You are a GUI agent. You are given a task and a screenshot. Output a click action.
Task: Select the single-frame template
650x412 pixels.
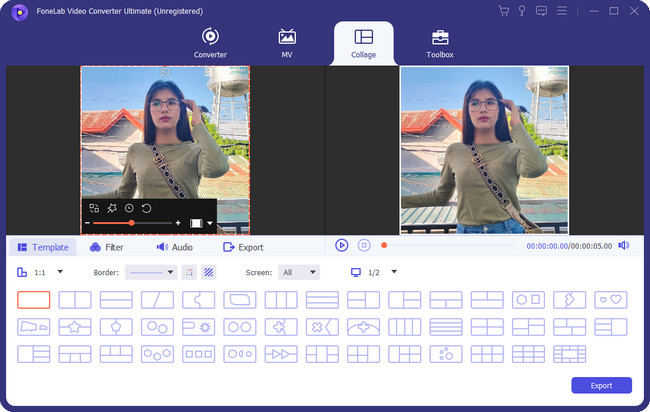point(34,300)
